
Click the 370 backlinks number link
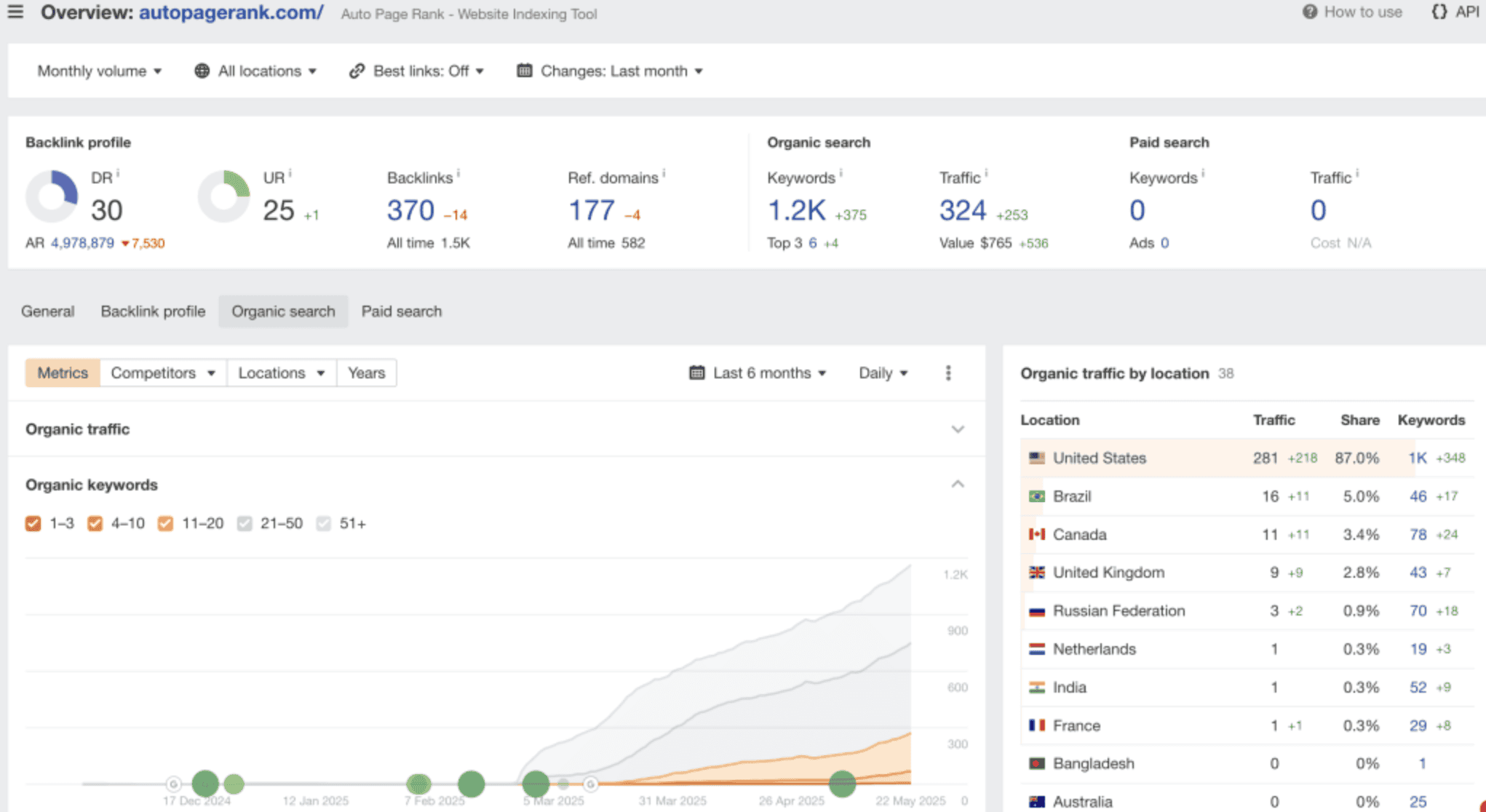410,211
